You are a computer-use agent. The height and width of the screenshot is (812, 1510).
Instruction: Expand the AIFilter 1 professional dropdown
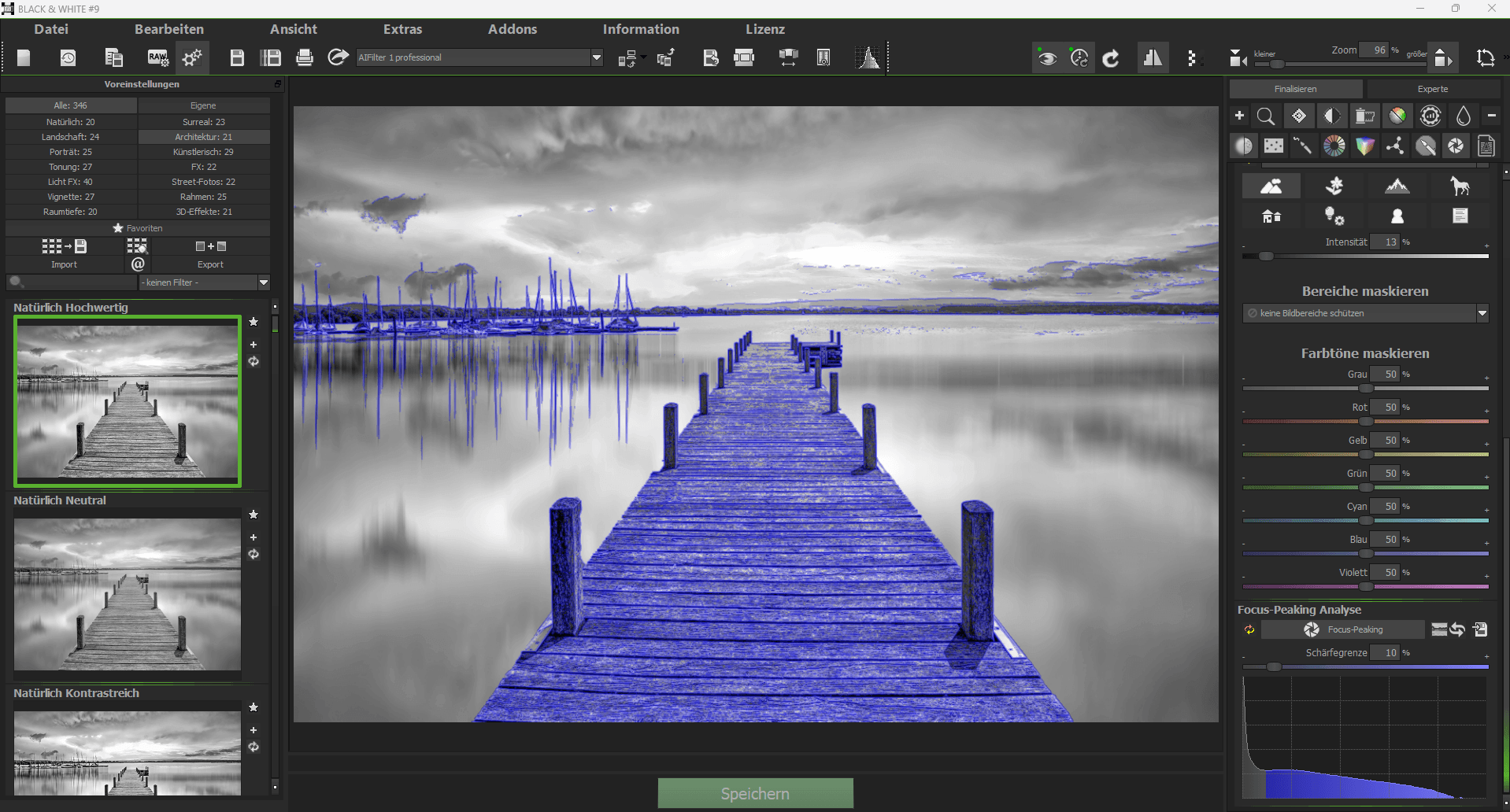[x=597, y=57]
